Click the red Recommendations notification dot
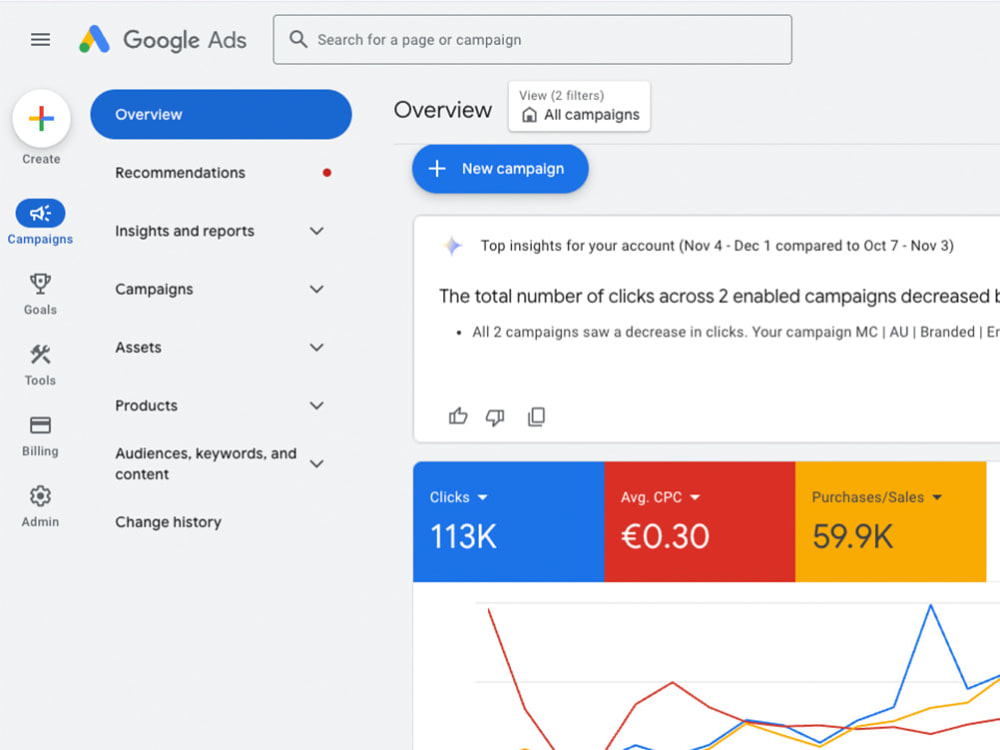1000x750 pixels. pyautogui.click(x=327, y=173)
